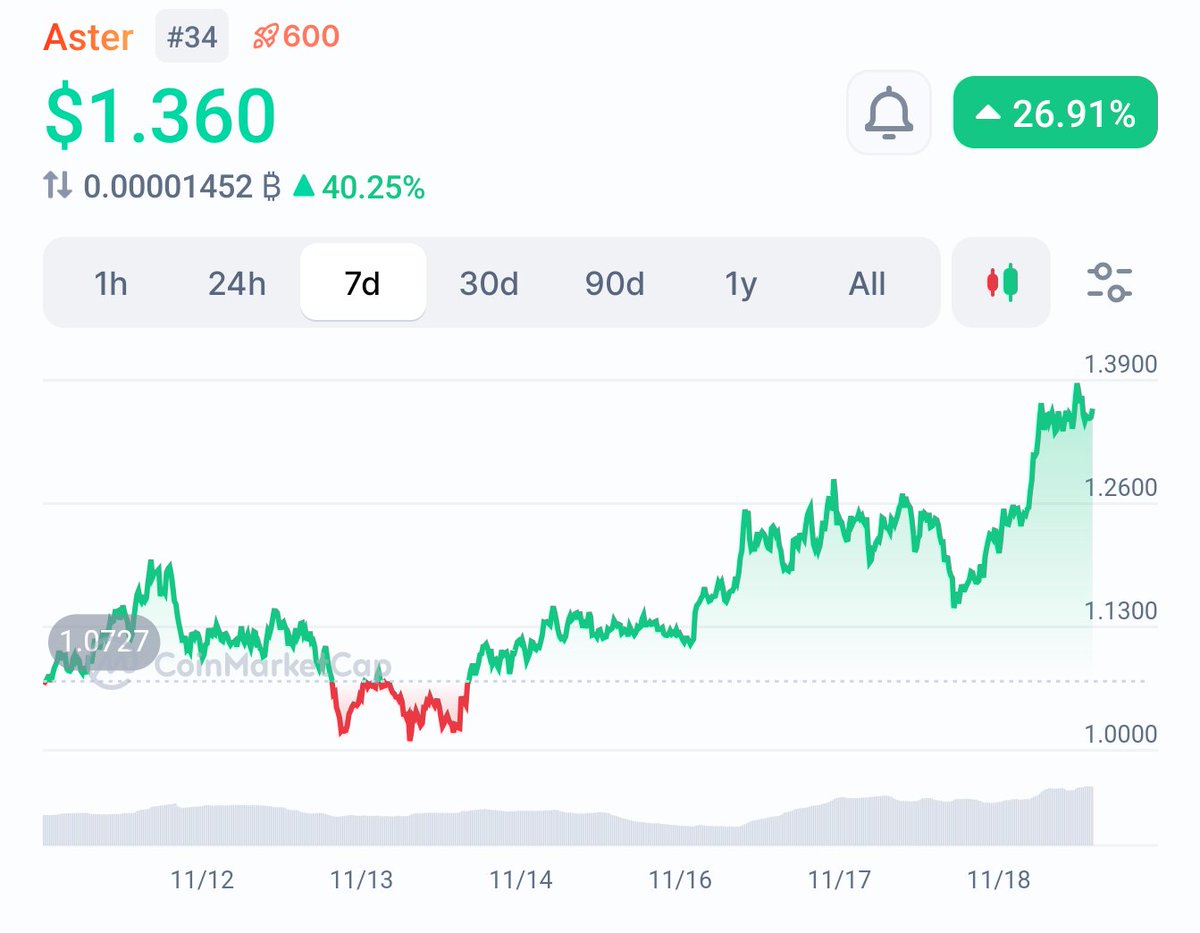Open the price alert bell
1200x933 pixels.
[889, 113]
